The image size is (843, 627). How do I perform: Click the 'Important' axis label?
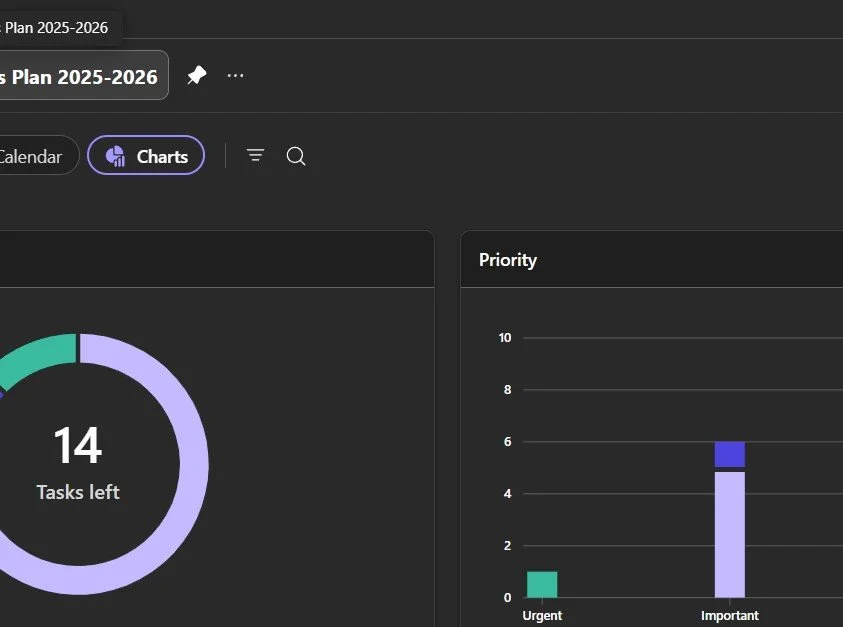pyautogui.click(x=730, y=615)
